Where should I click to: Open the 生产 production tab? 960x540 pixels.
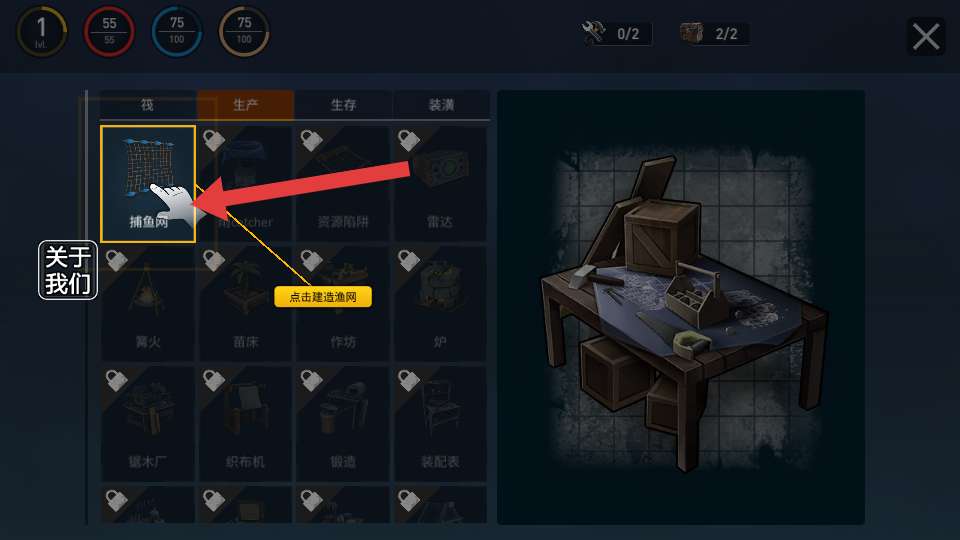click(x=246, y=105)
